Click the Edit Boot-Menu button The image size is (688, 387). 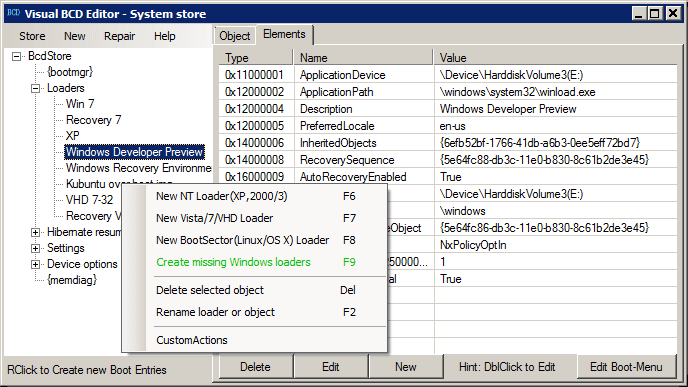coord(626,367)
